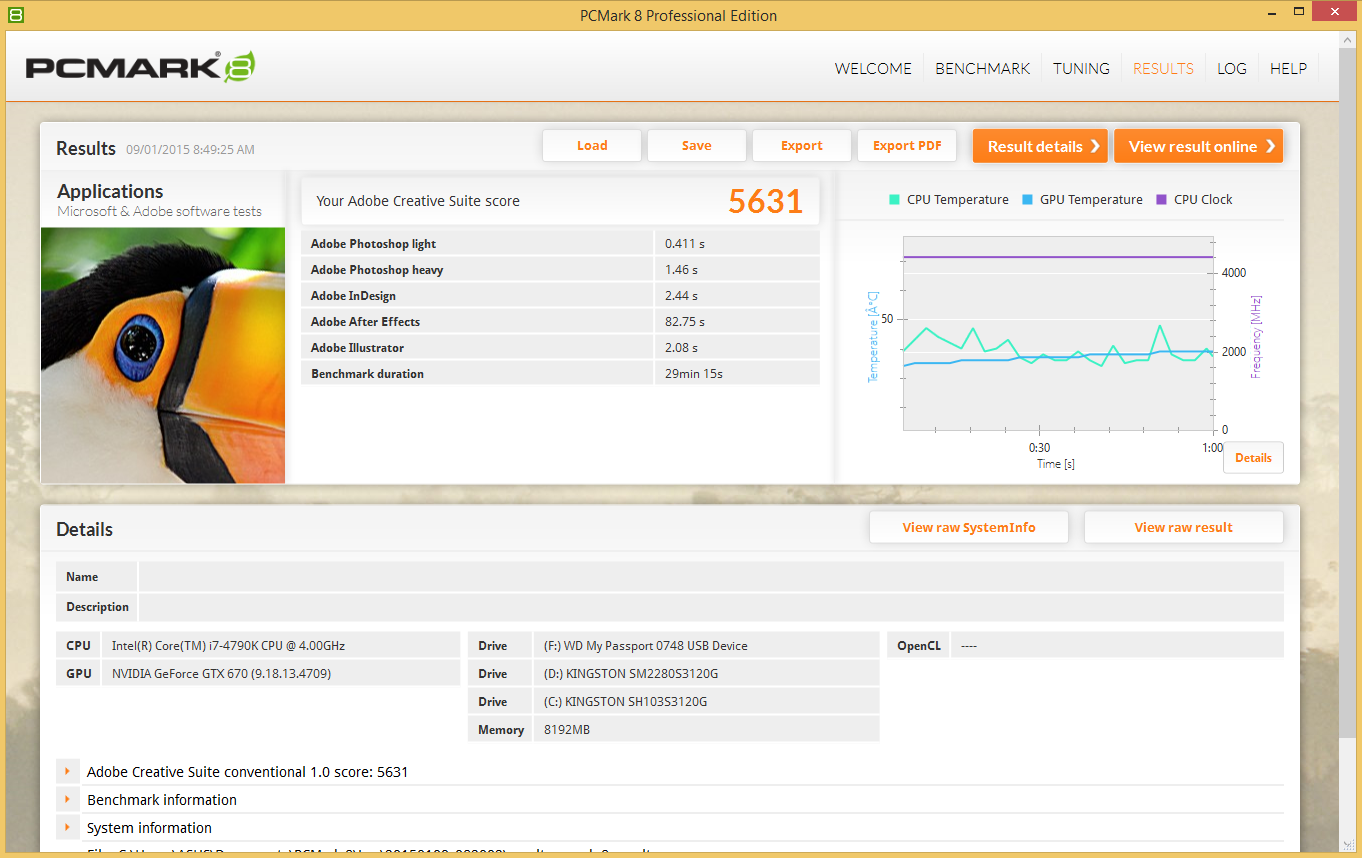Open the HELP tab
The height and width of the screenshot is (858, 1362).
pyautogui.click(x=1288, y=68)
